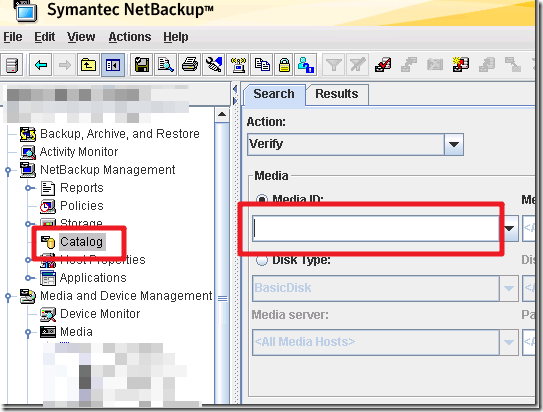Click the printer icon

(x=190, y=65)
